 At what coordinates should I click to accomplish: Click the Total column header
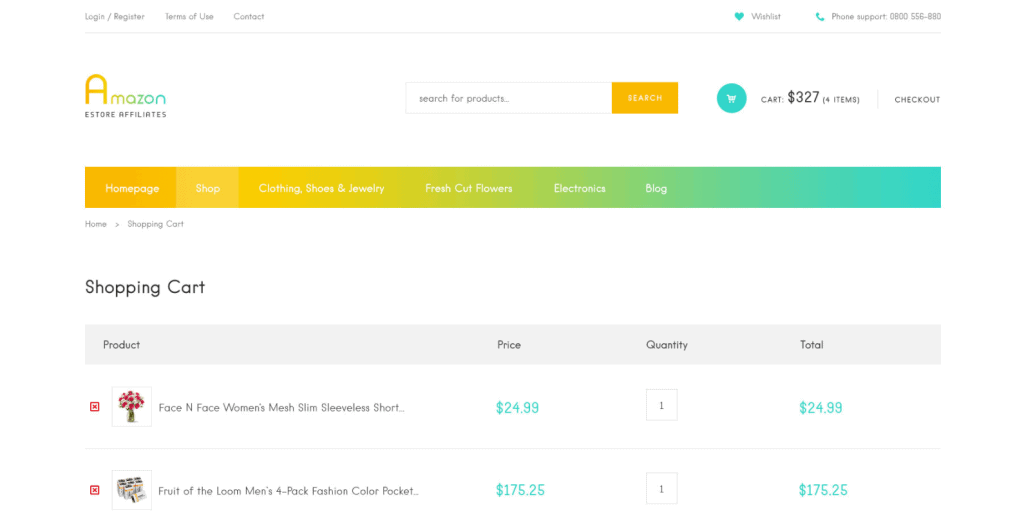(x=812, y=344)
